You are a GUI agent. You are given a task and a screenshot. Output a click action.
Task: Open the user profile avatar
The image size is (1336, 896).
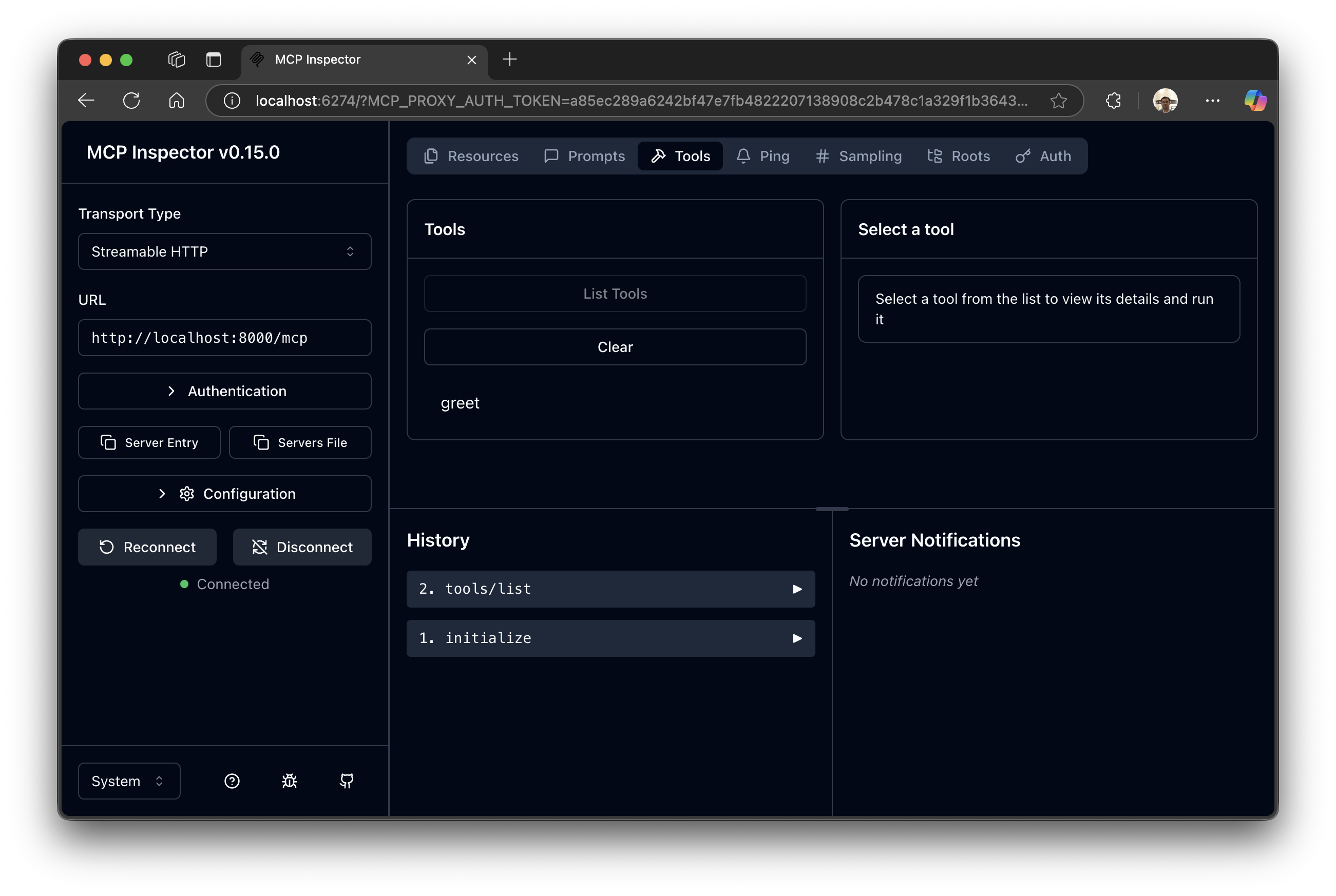pos(1165,101)
